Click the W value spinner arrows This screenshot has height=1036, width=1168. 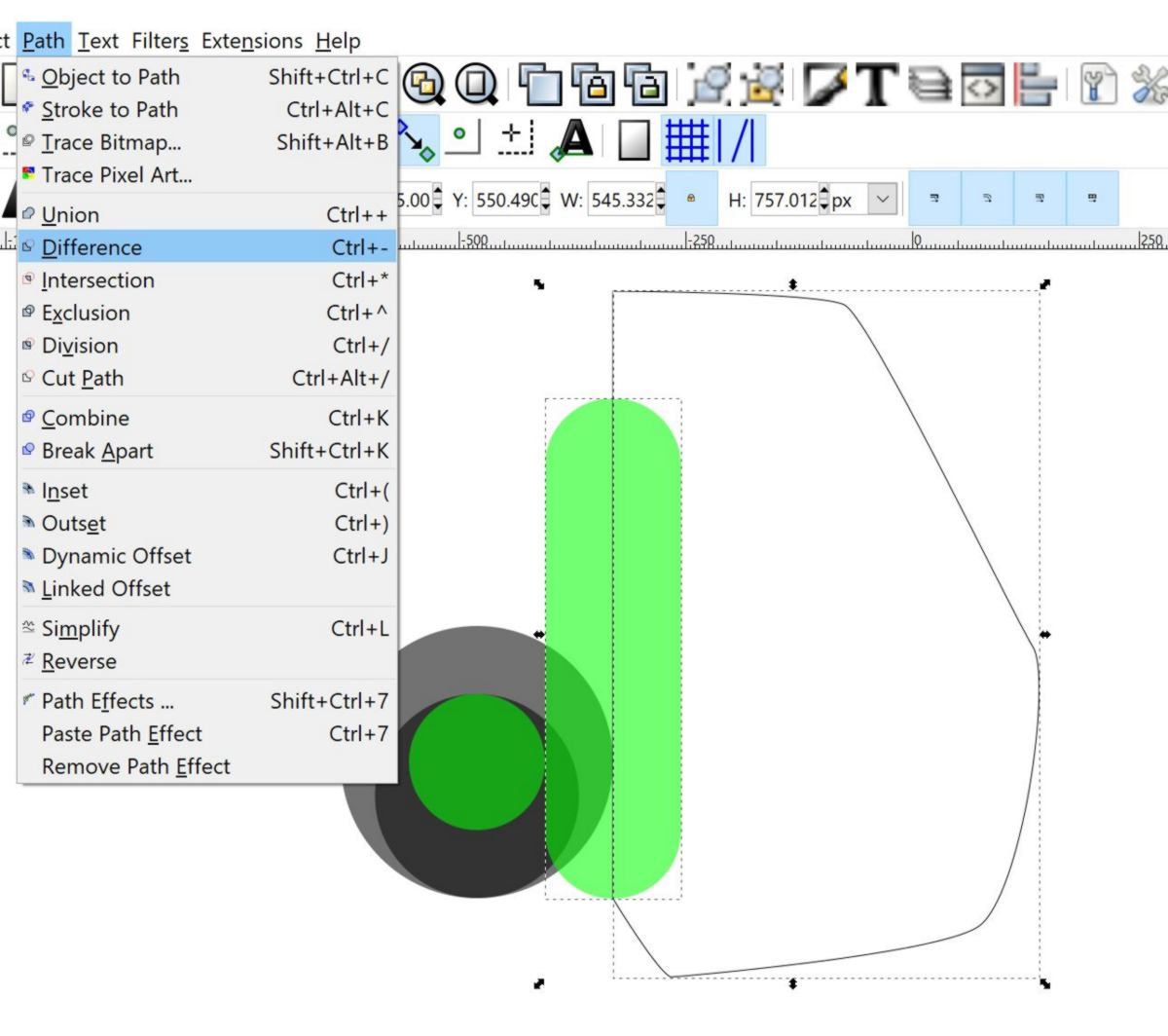point(661,200)
